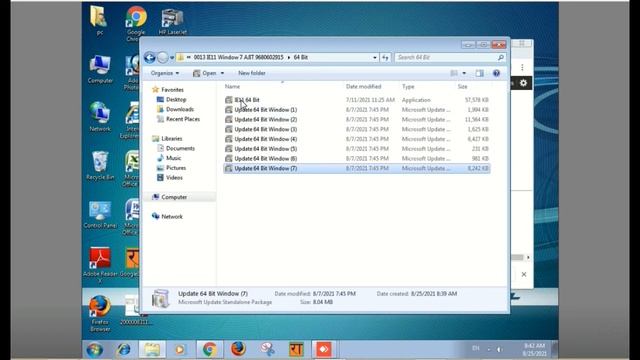Click the gear settings icon in background window
640x360 pixels.
click(x=523, y=83)
